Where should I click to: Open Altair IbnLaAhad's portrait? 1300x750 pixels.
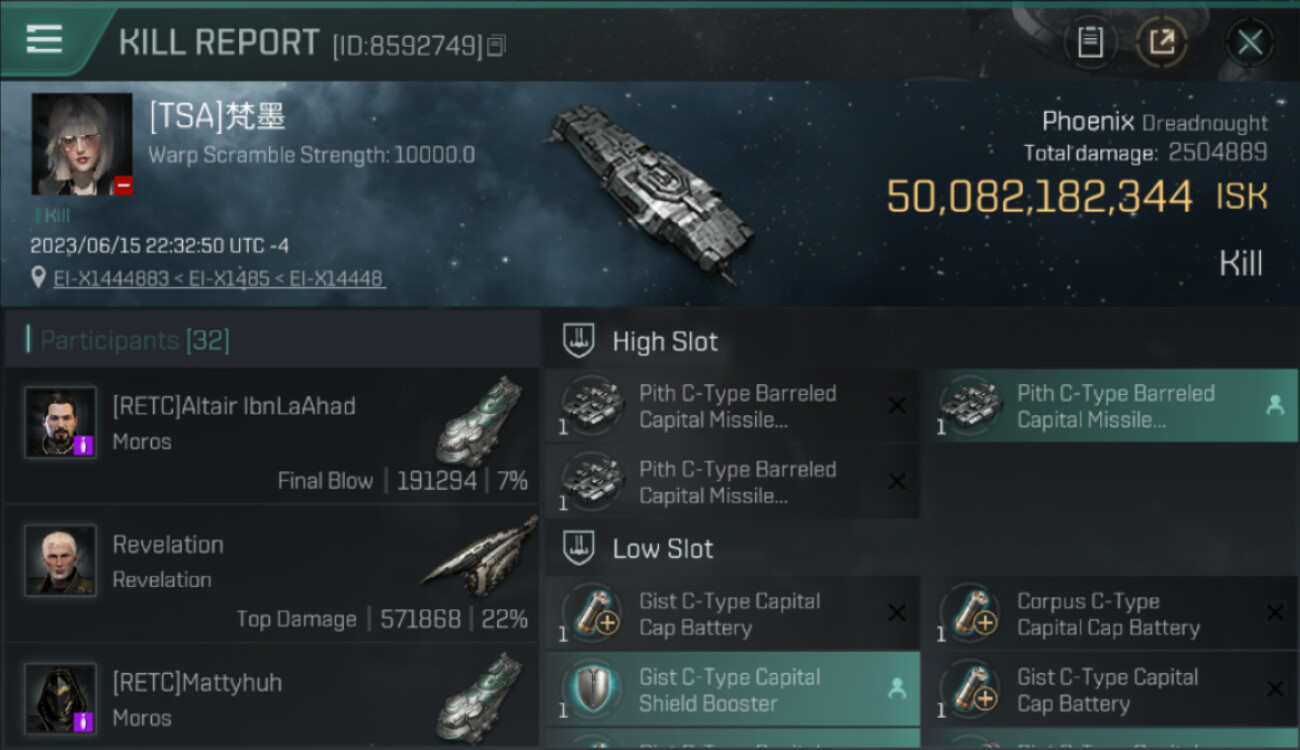point(60,422)
